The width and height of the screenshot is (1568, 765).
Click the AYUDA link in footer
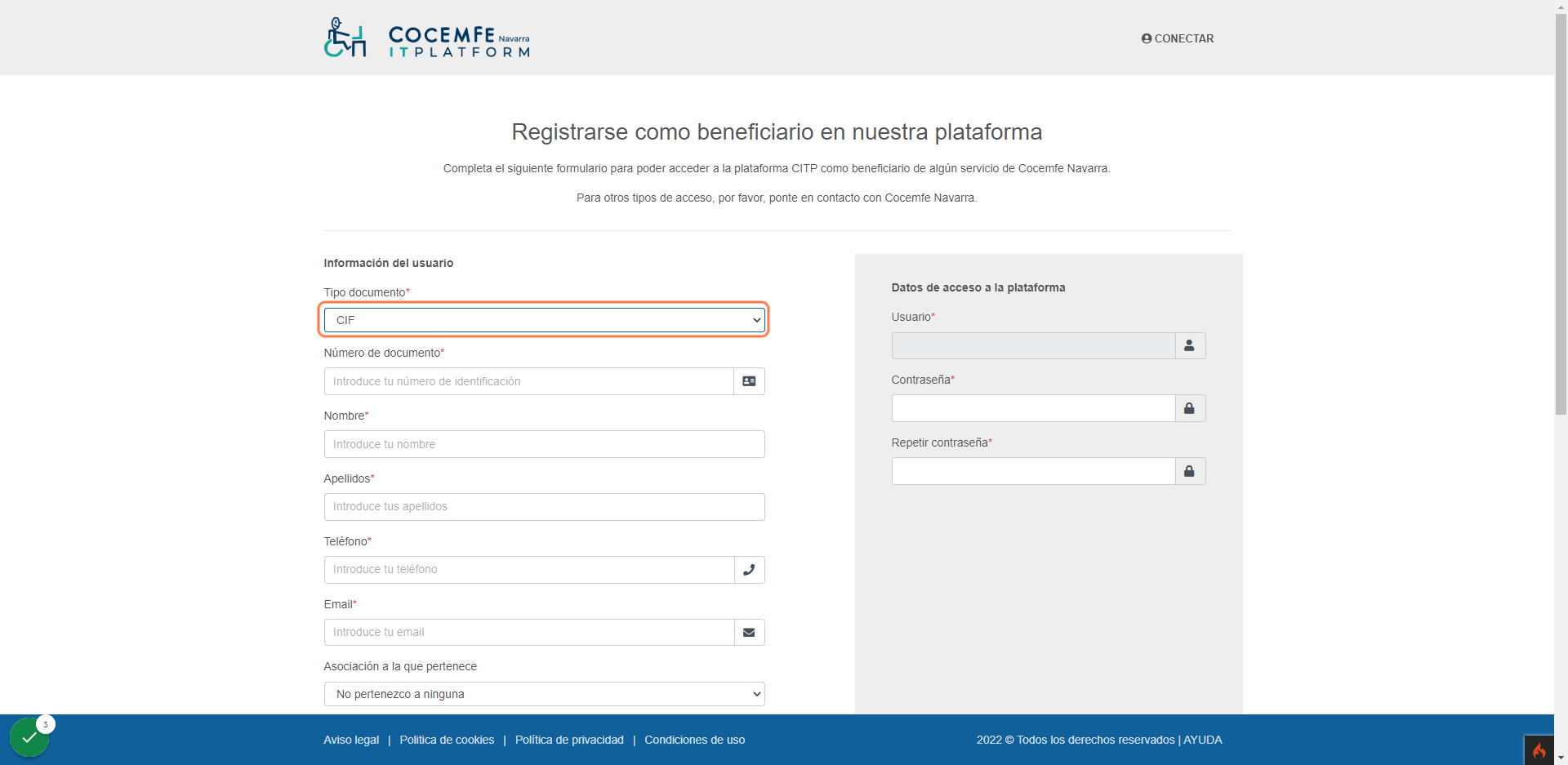(1203, 740)
